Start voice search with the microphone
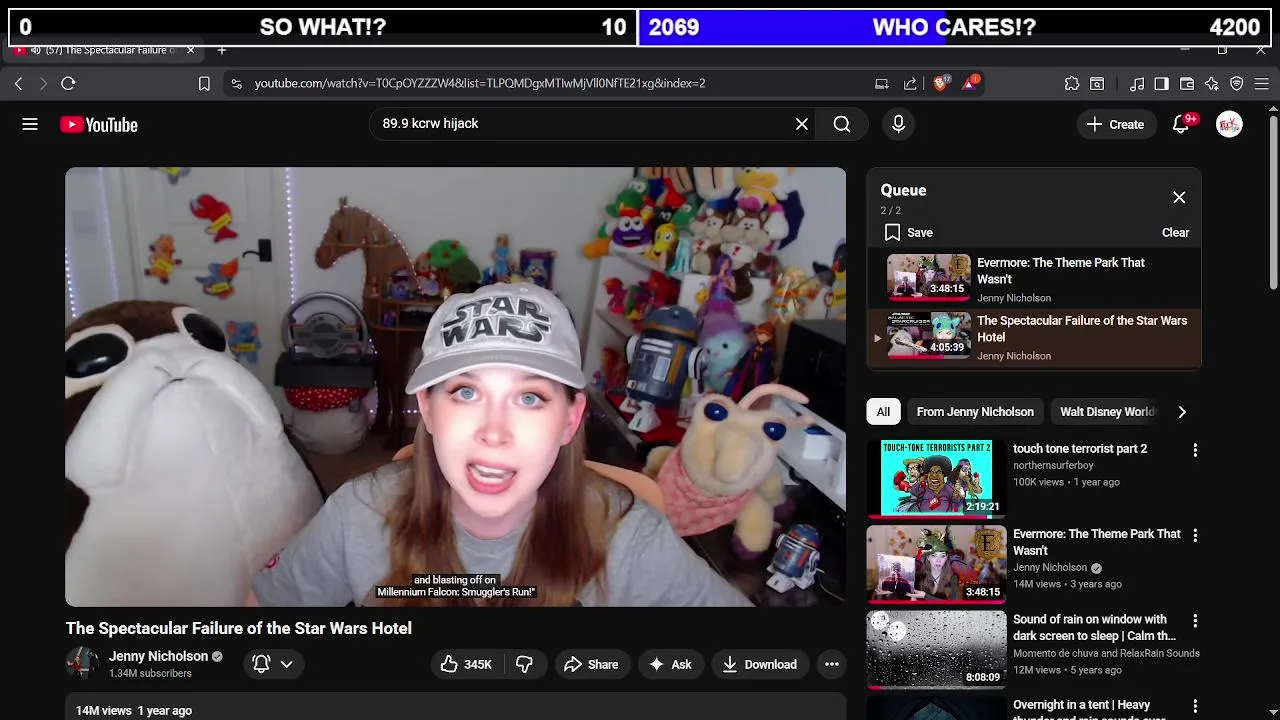1280x720 pixels. (898, 124)
